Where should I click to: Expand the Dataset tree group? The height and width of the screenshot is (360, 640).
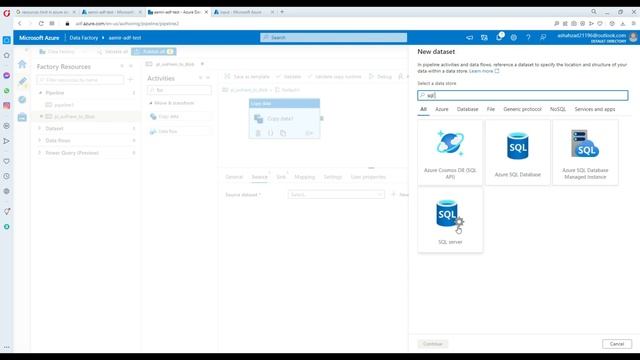pos(40,129)
